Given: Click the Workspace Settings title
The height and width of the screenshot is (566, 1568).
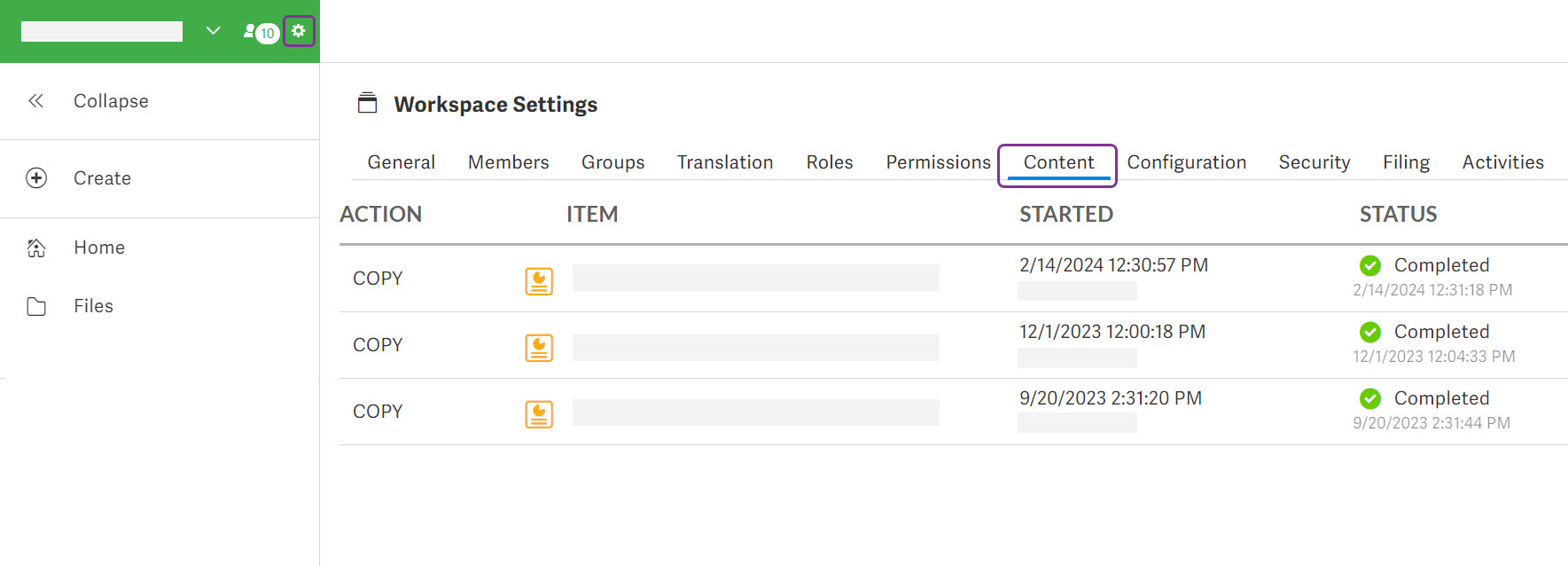Looking at the screenshot, I should click(x=495, y=105).
